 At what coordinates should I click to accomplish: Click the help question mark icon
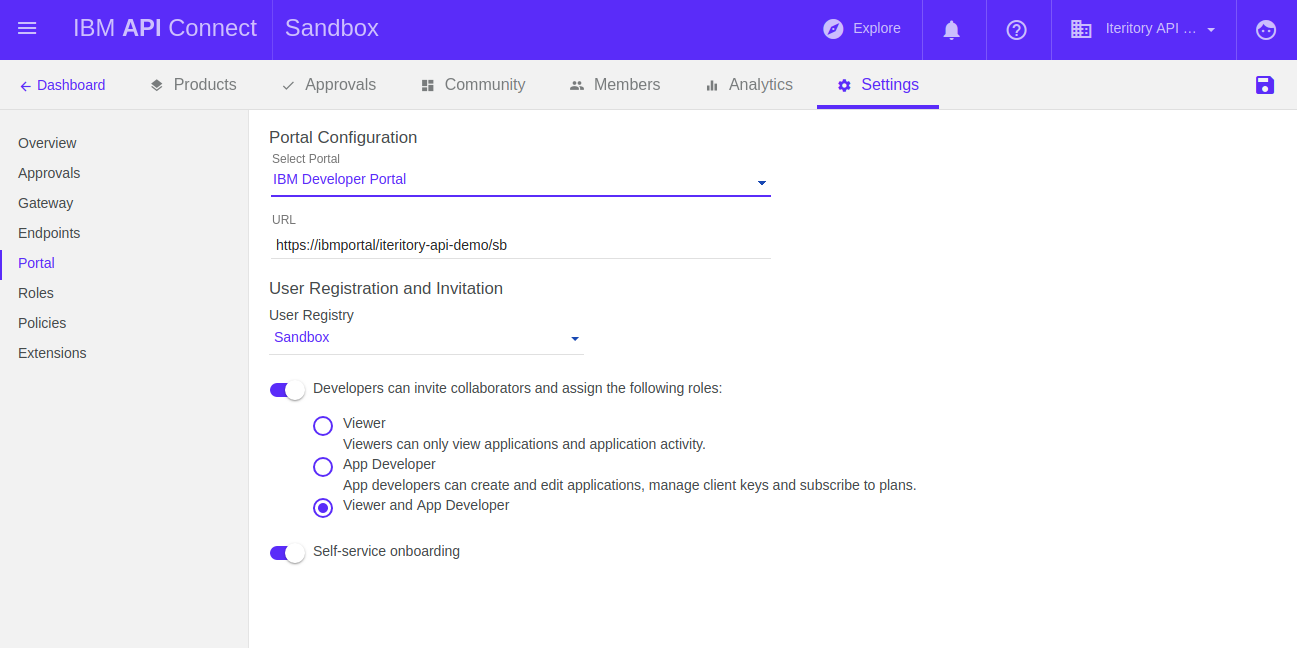1016,30
